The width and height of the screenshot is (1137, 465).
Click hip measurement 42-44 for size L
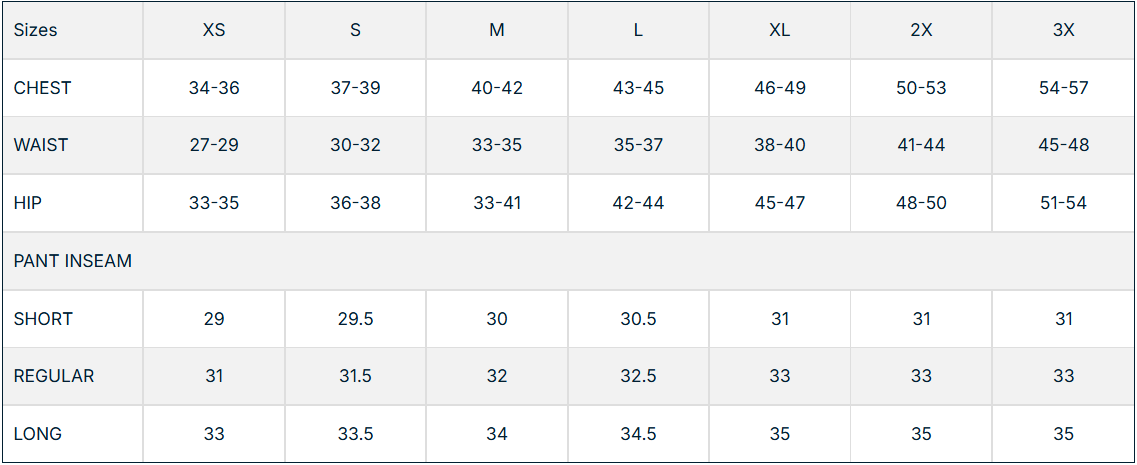[638, 203]
